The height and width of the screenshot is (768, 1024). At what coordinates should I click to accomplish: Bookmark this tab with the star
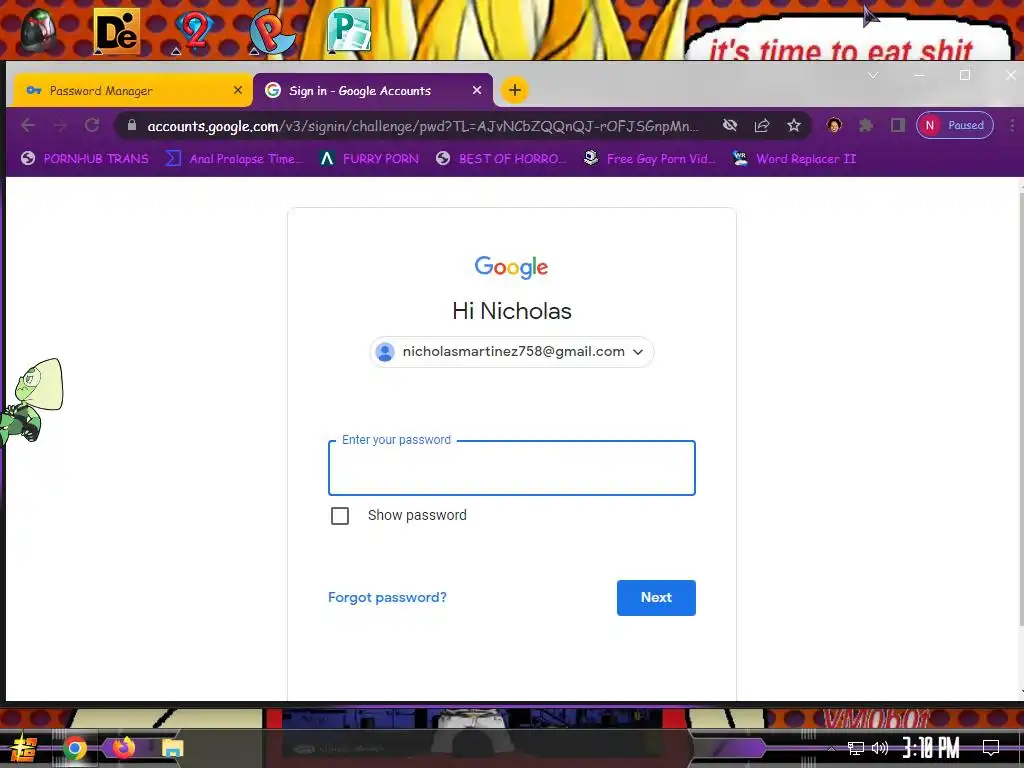point(793,125)
